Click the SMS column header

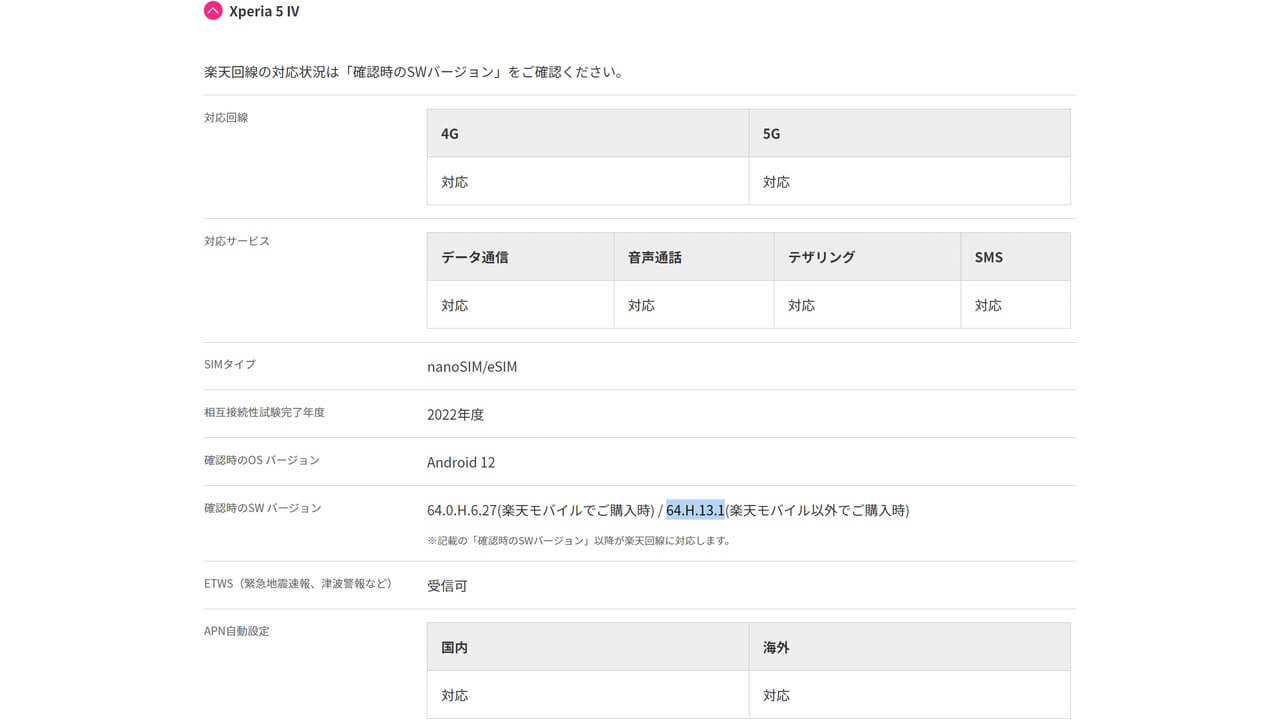[988, 256]
